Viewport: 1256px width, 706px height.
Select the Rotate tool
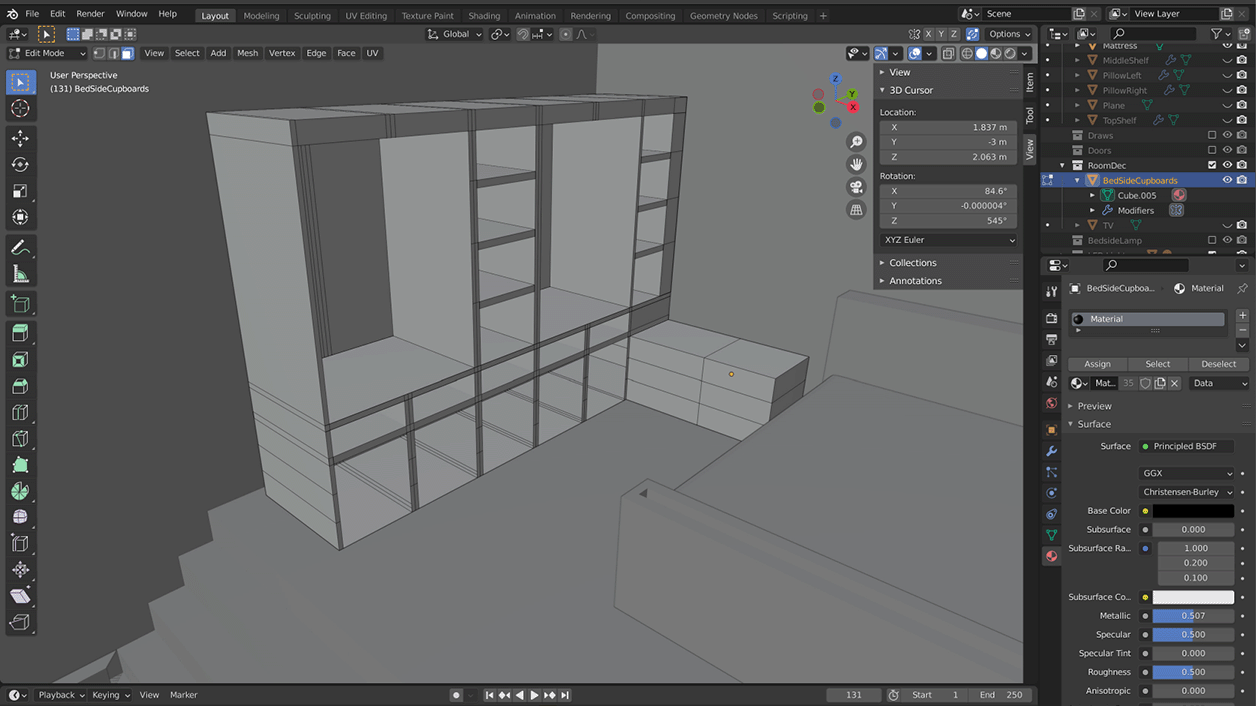click(x=20, y=165)
